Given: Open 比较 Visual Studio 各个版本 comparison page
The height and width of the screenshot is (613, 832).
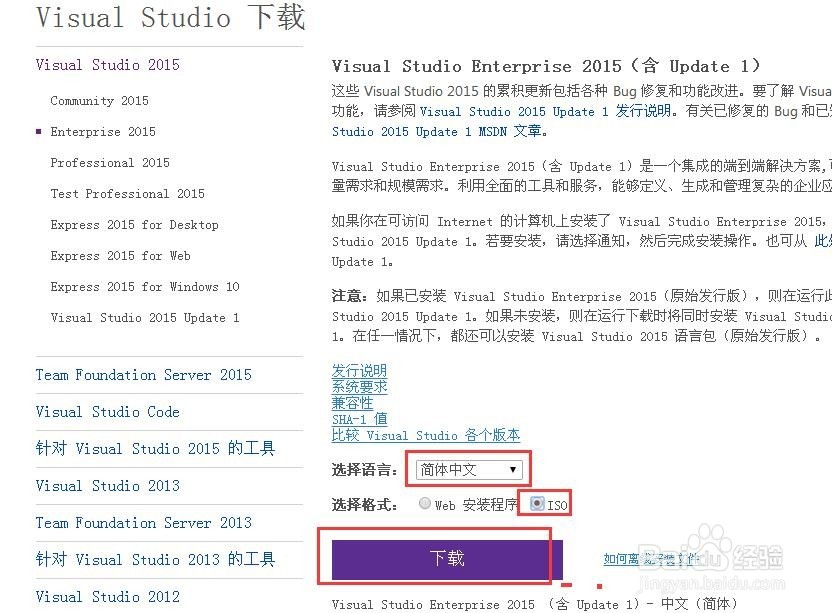Looking at the screenshot, I should tap(425, 436).
